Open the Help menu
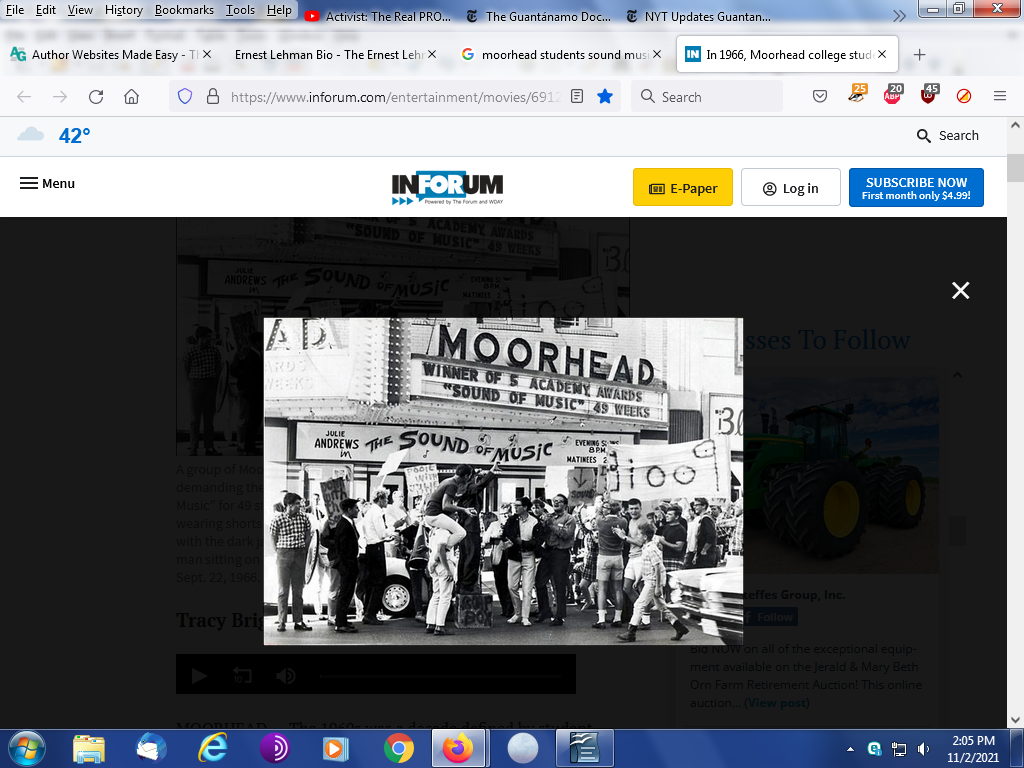The height and width of the screenshot is (768, 1024). tap(279, 10)
